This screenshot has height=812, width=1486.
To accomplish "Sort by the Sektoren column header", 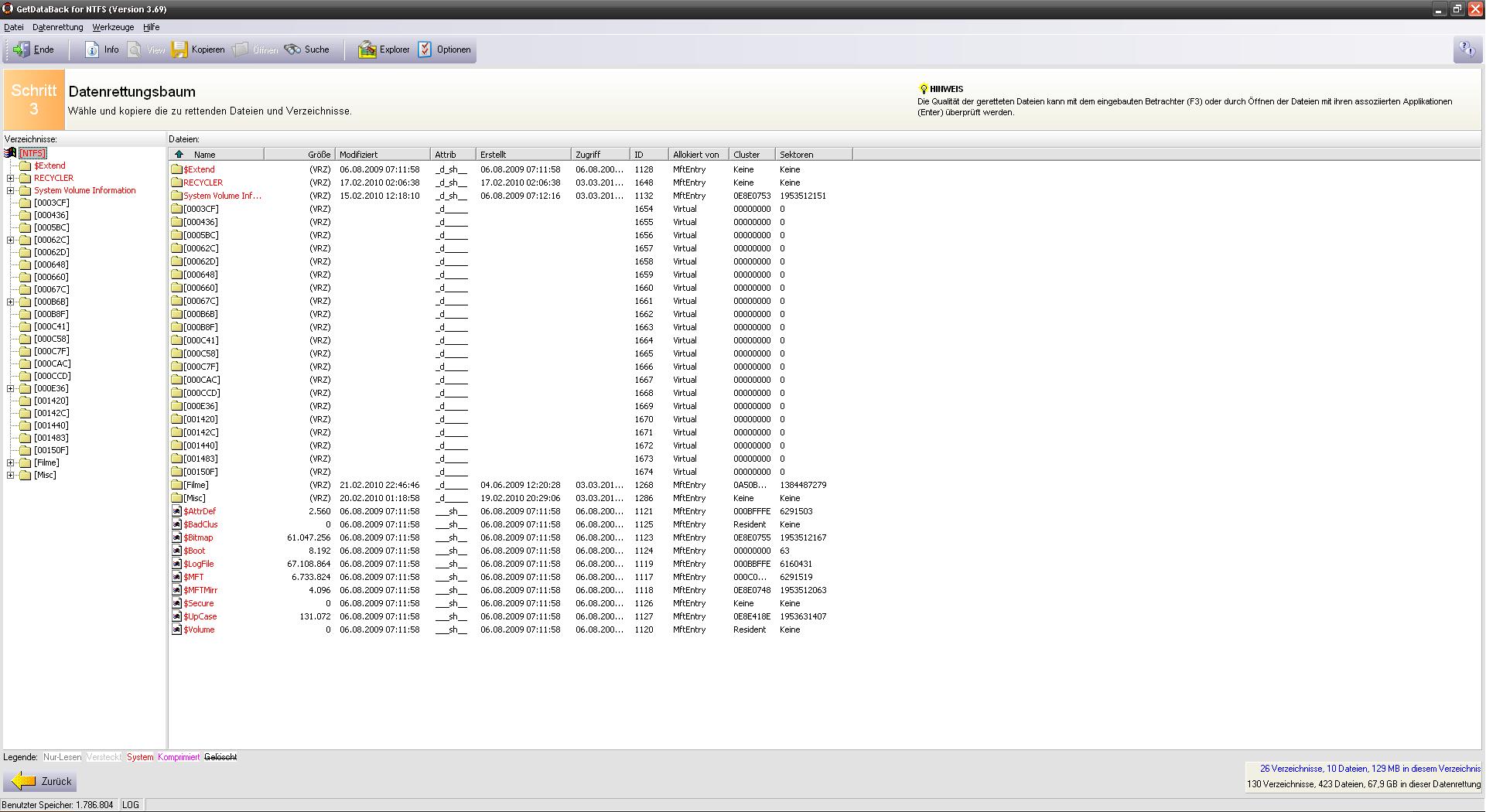I will [x=814, y=155].
